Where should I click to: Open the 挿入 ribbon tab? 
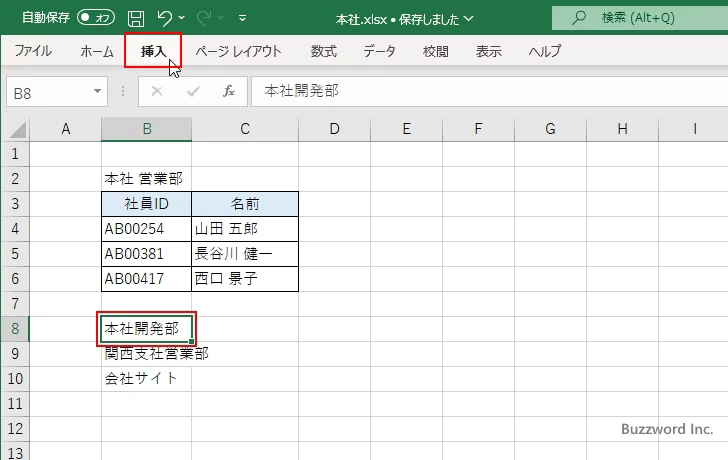click(153, 51)
